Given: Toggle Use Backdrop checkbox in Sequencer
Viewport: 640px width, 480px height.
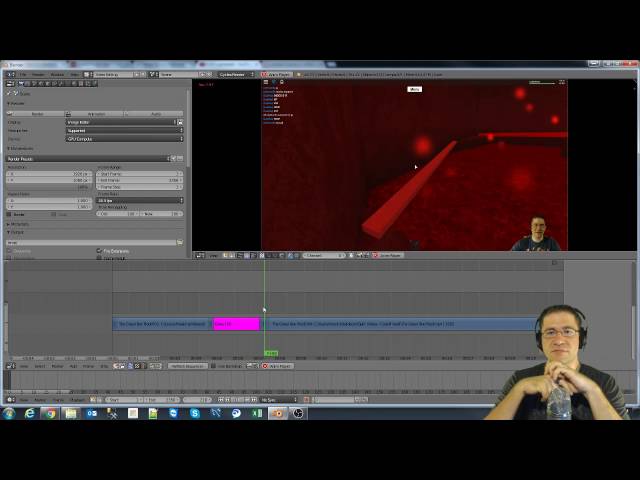Looking at the screenshot, I should click(213, 366).
